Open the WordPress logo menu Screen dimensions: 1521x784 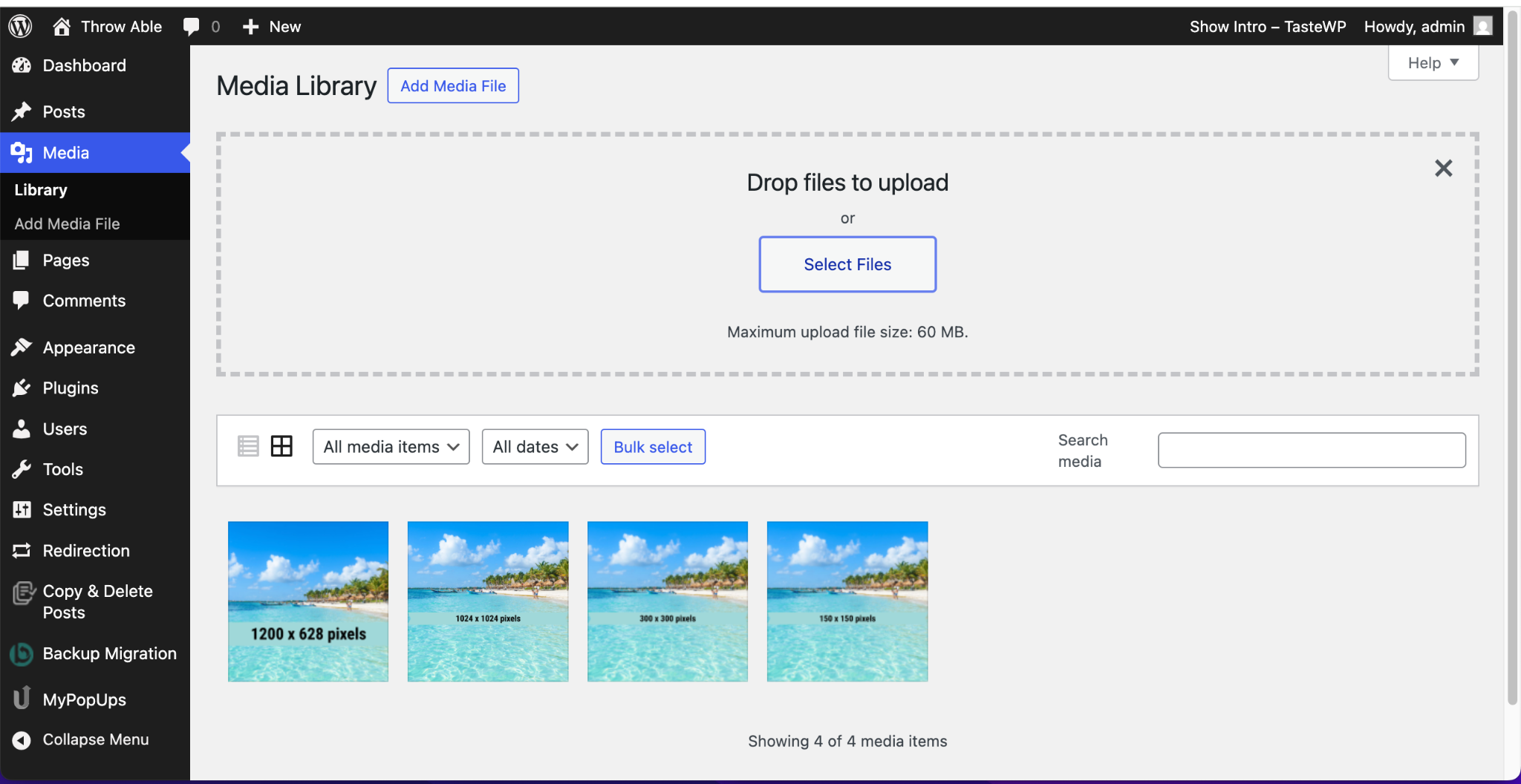20,27
